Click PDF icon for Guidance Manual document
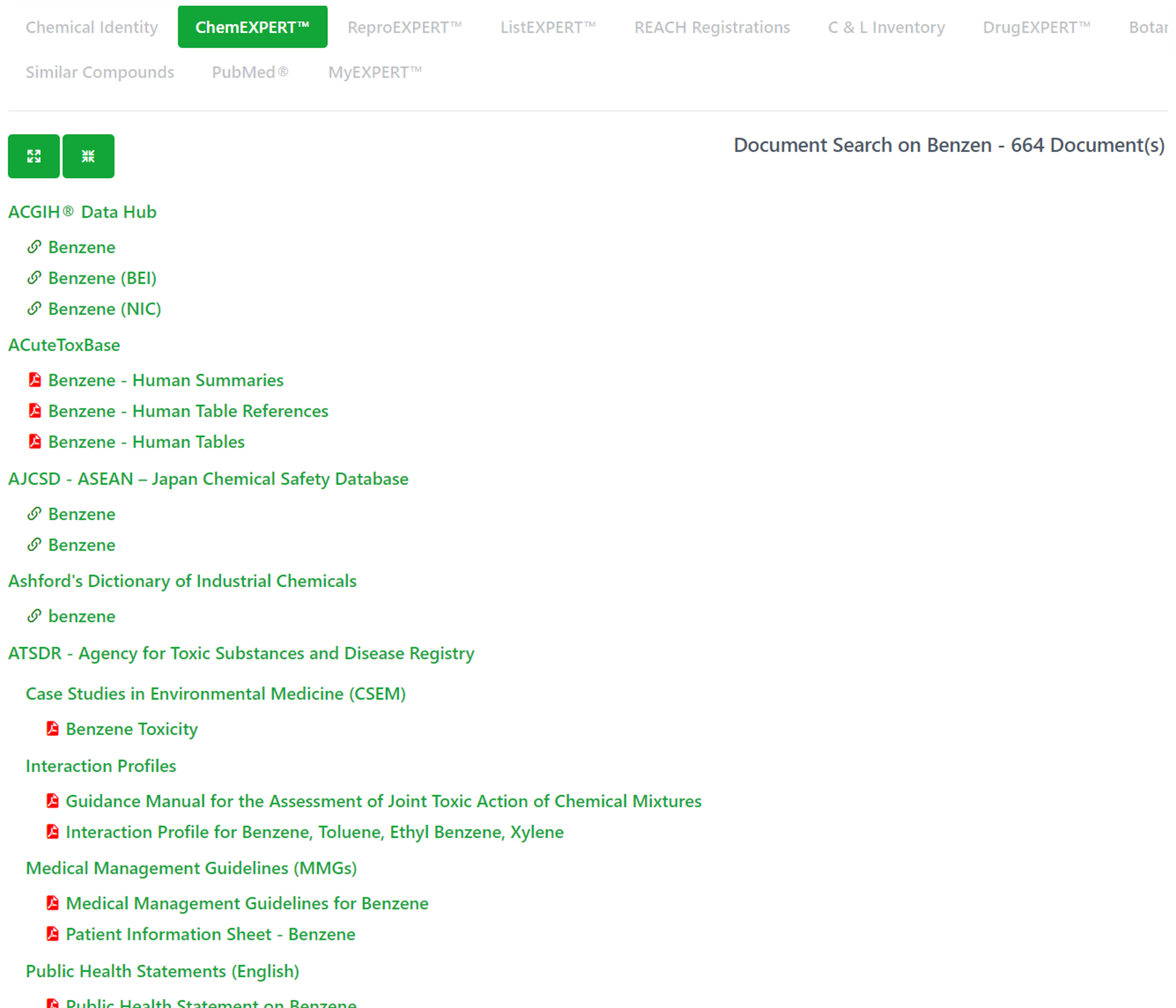The height and width of the screenshot is (1008, 1176). (x=52, y=800)
